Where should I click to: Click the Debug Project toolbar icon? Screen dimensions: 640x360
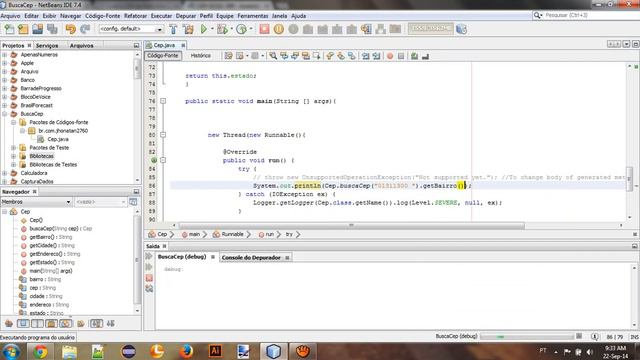click(222, 29)
